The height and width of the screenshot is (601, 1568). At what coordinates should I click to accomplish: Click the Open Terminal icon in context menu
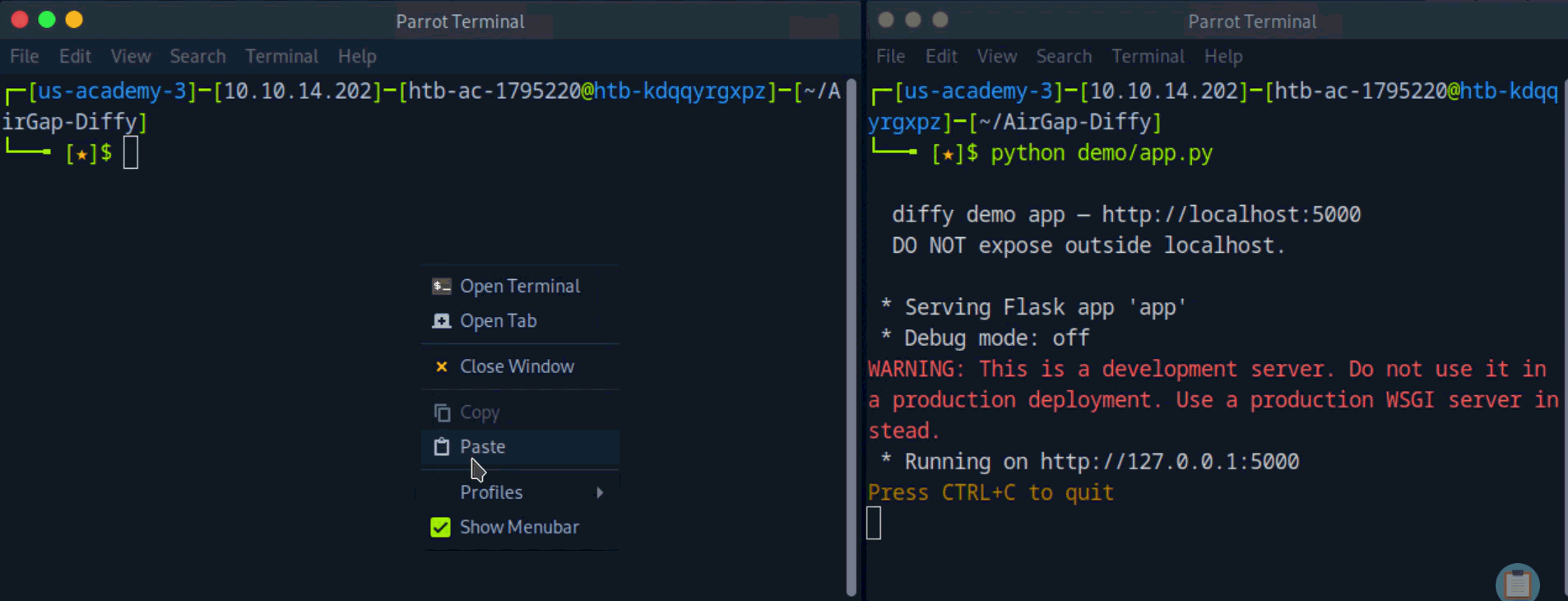coord(442,287)
